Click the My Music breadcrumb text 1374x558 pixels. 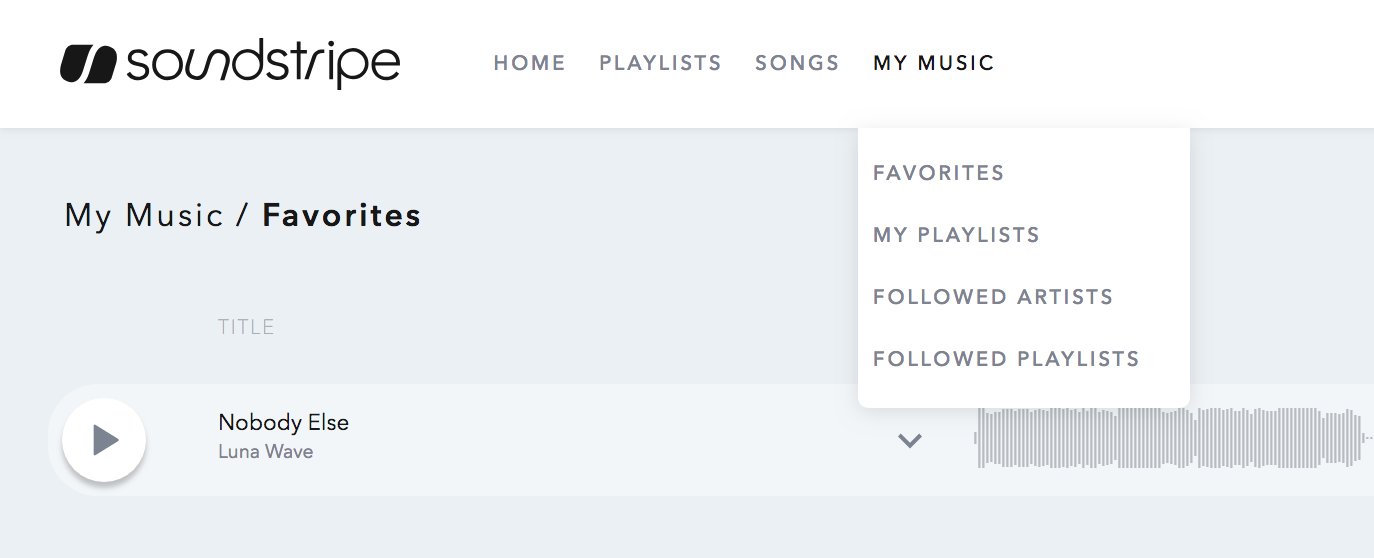[144, 215]
